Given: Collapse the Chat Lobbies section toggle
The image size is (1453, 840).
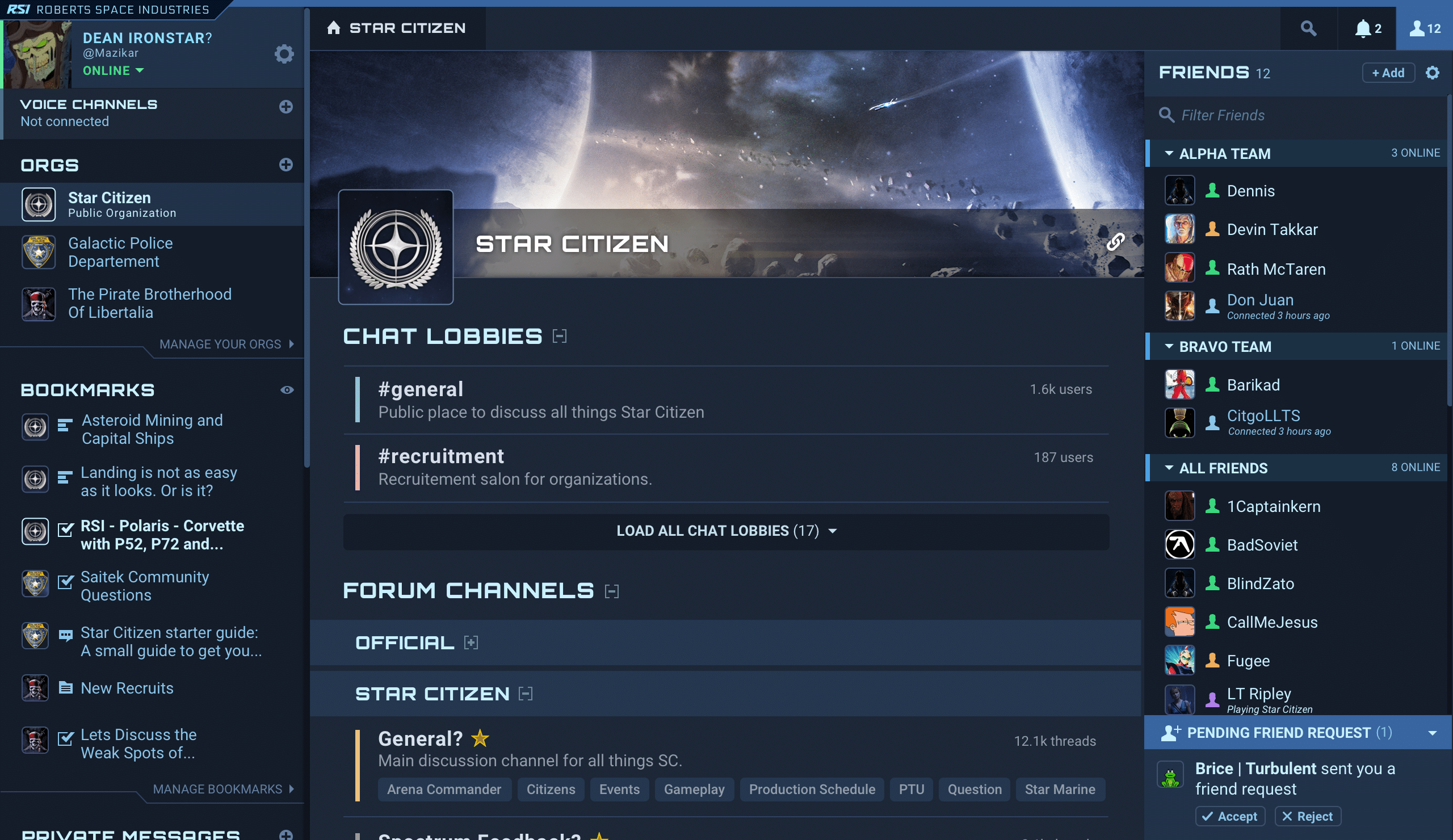Looking at the screenshot, I should coord(559,336).
